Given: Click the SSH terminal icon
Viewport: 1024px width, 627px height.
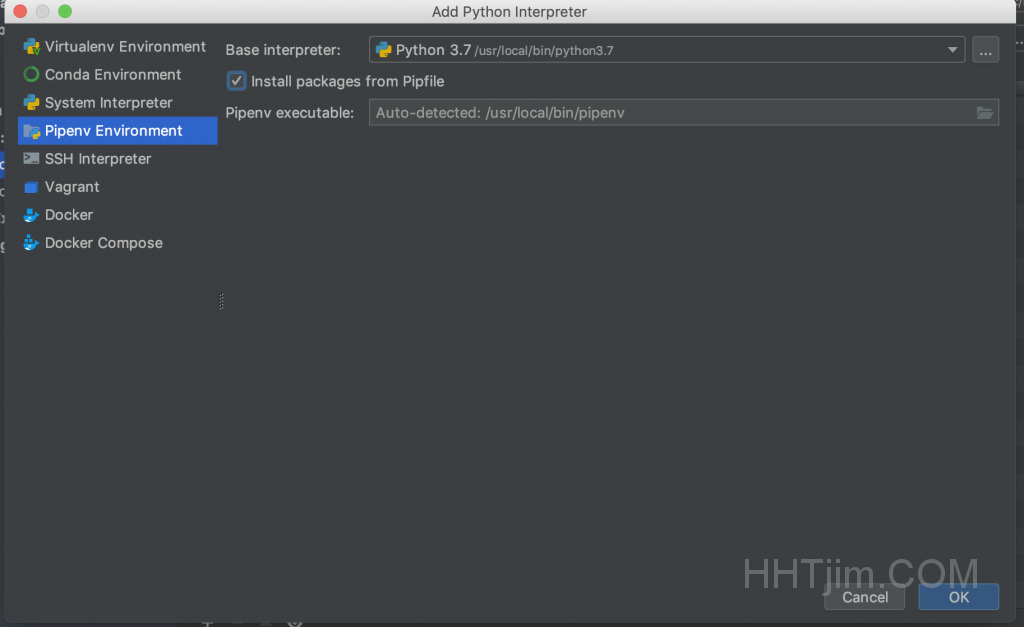Looking at the screenshot, I should coord(31,159).
